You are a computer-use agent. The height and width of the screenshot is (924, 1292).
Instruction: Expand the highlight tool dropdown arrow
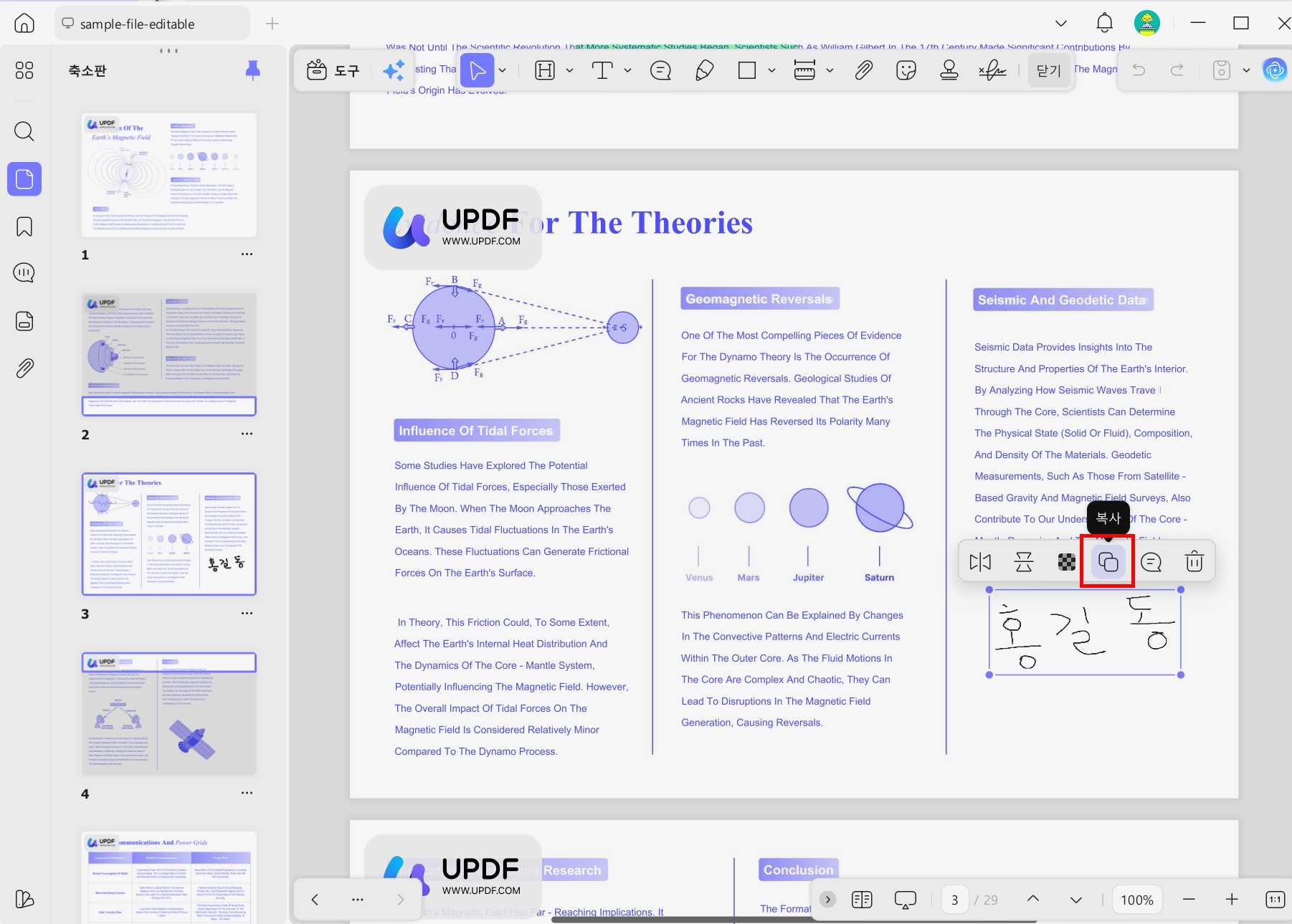(x=570, y=70)
